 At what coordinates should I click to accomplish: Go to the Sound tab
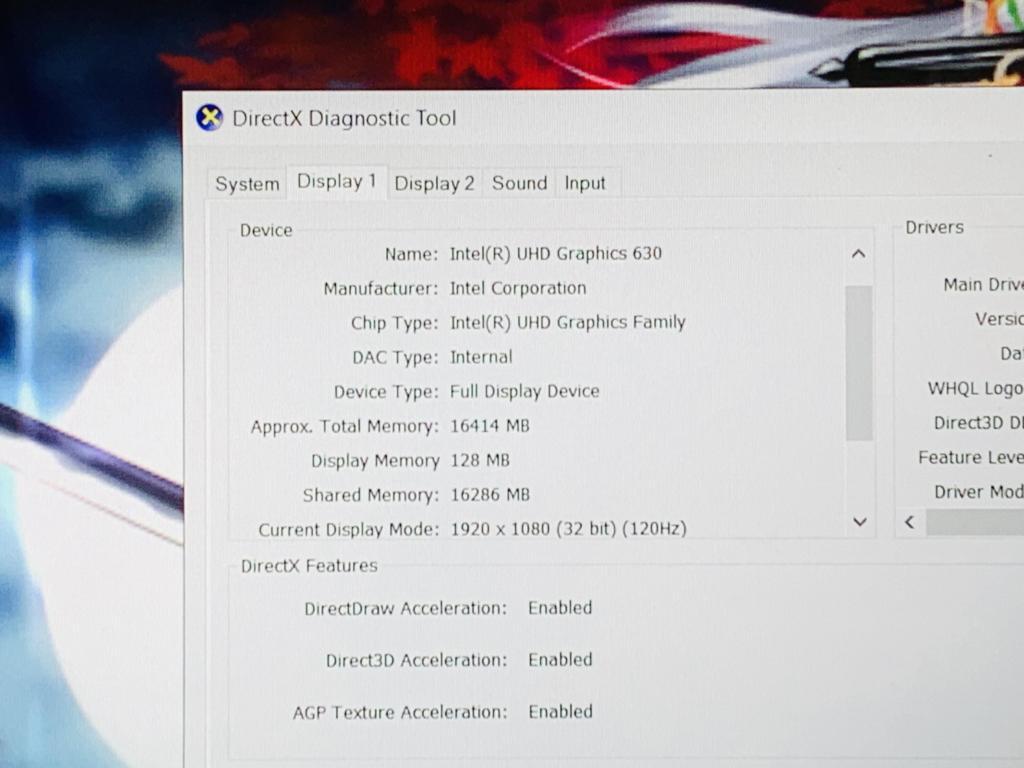tap(520, 183)
